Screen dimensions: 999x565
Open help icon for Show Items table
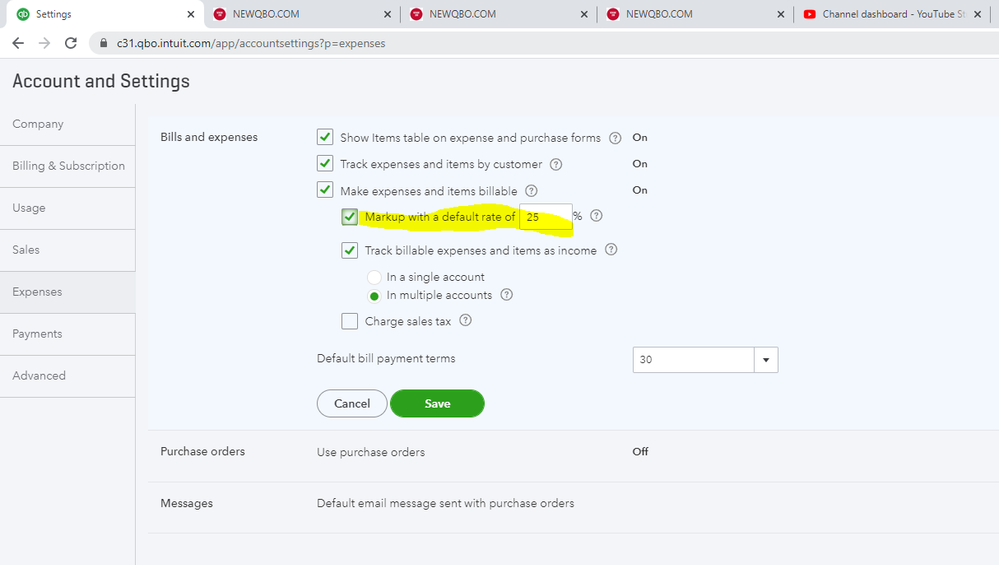click(x=615, y=138)
